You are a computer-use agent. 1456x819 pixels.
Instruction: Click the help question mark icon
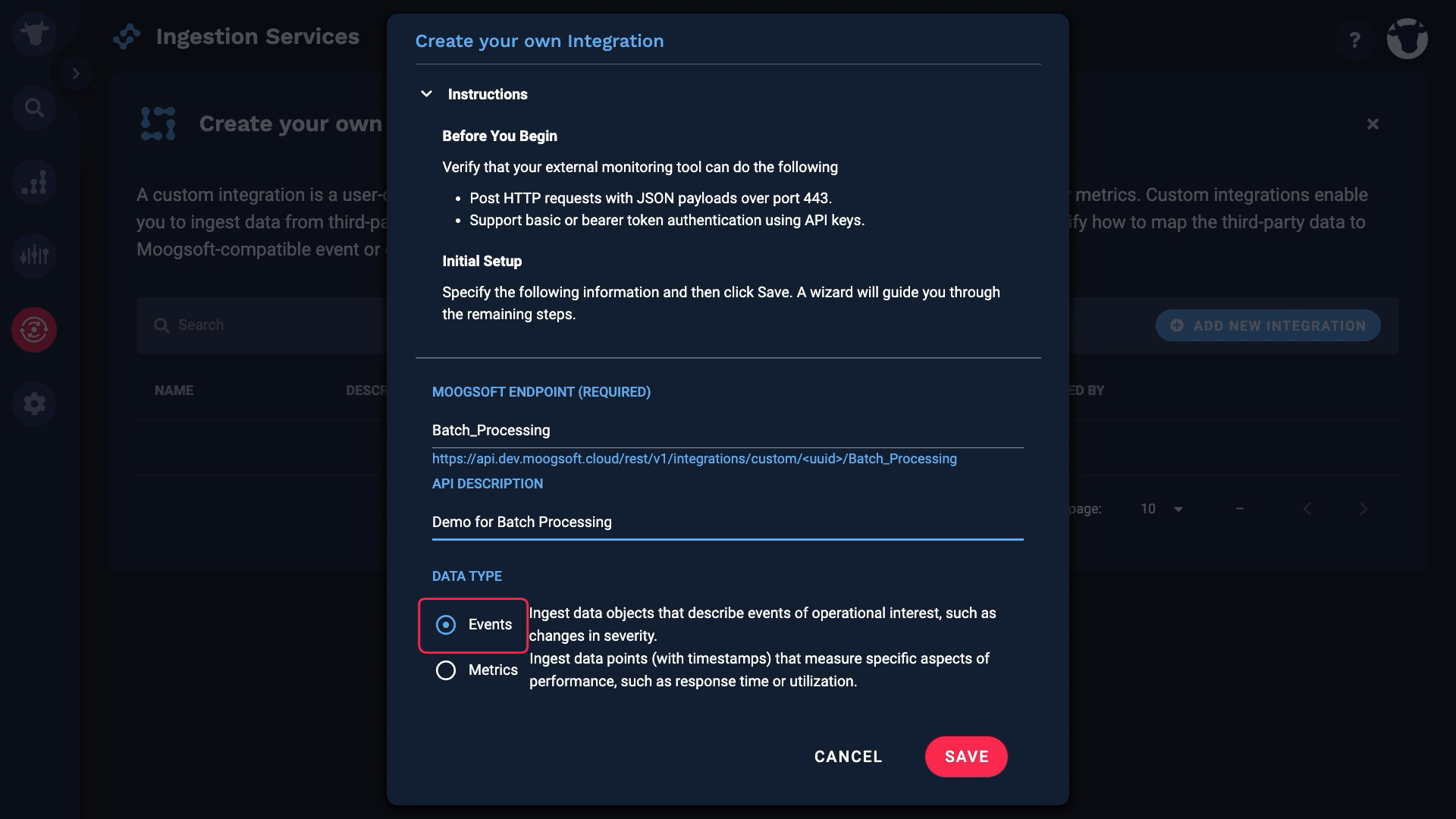coord(1354,39)
